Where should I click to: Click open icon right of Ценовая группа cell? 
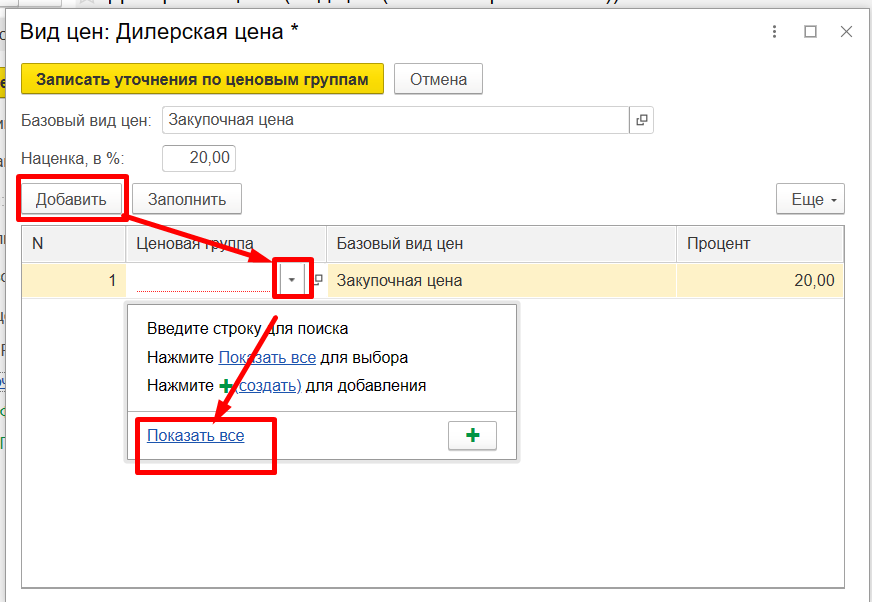(x=319, y=281)
